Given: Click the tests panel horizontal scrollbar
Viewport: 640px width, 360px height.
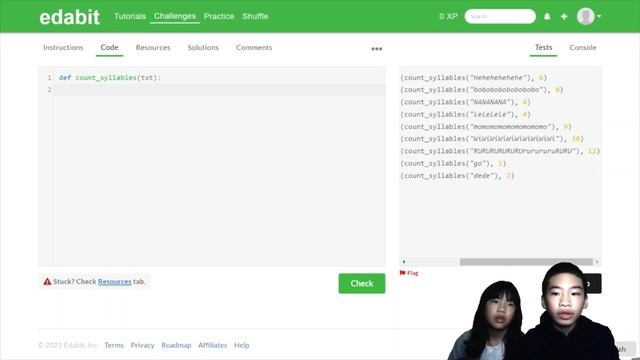Looking at the screenshot, I should [526, 262].
